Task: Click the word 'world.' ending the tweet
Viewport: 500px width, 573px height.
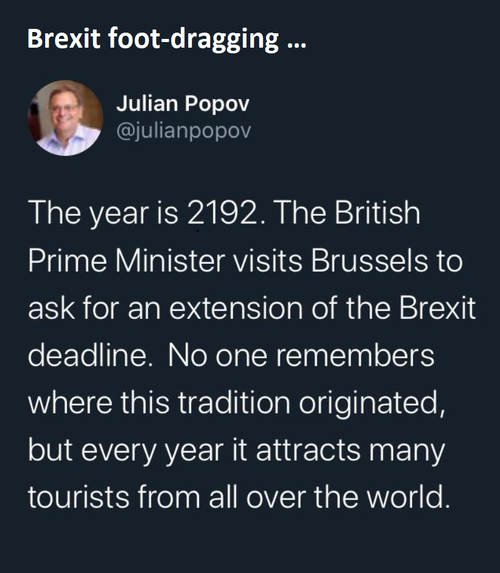Action: (x=408, y=497)
